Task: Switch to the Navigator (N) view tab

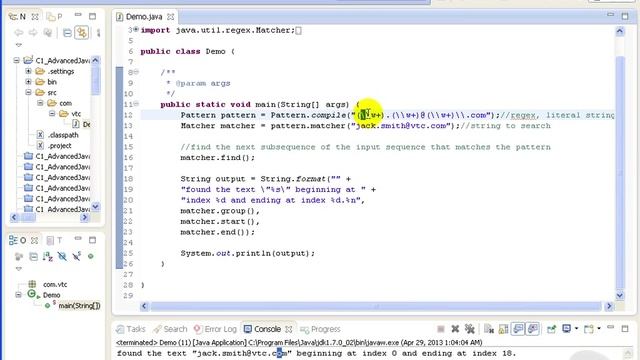Action: point(18,17)
